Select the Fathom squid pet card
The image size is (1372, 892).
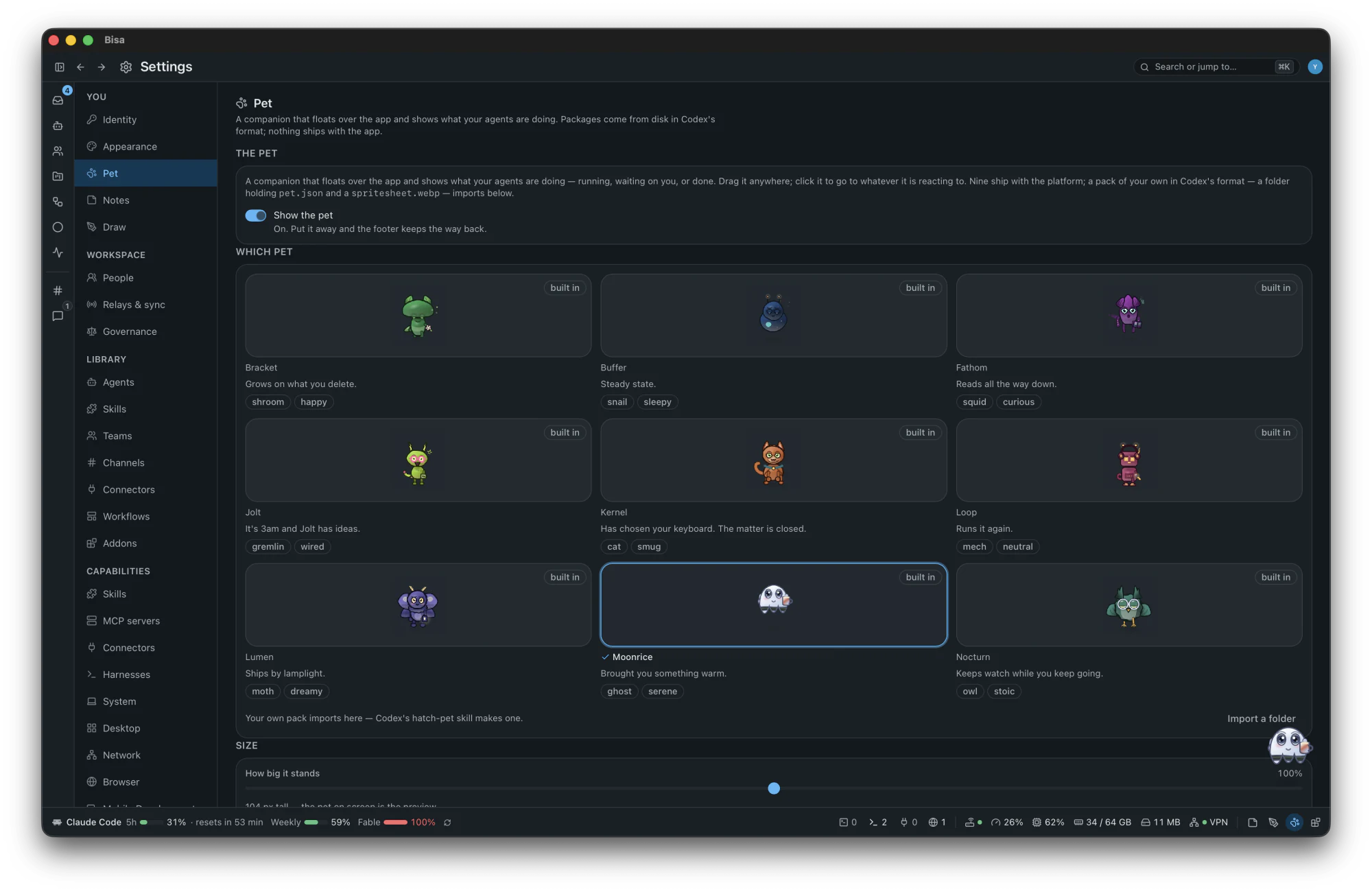[x=1128, y=315]
